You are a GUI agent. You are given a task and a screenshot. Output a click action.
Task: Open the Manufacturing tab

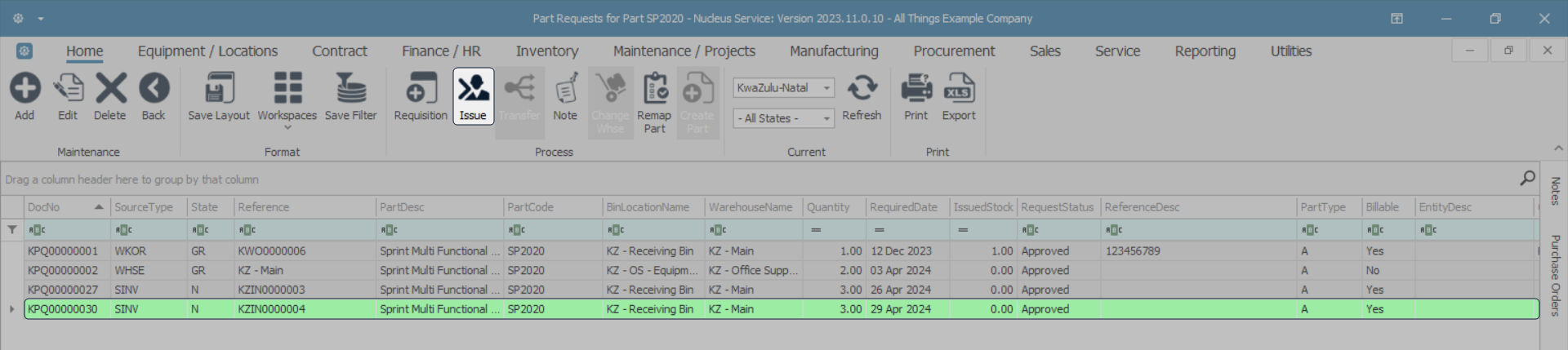click(834, 51)
